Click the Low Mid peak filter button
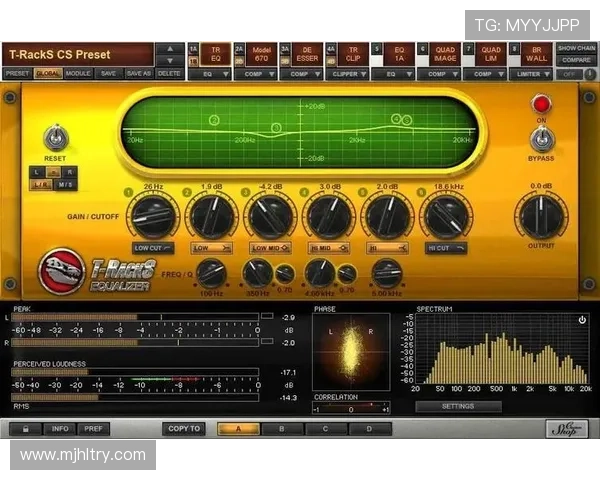The width and height of the screenshot is (600, 480). point(270,248)
